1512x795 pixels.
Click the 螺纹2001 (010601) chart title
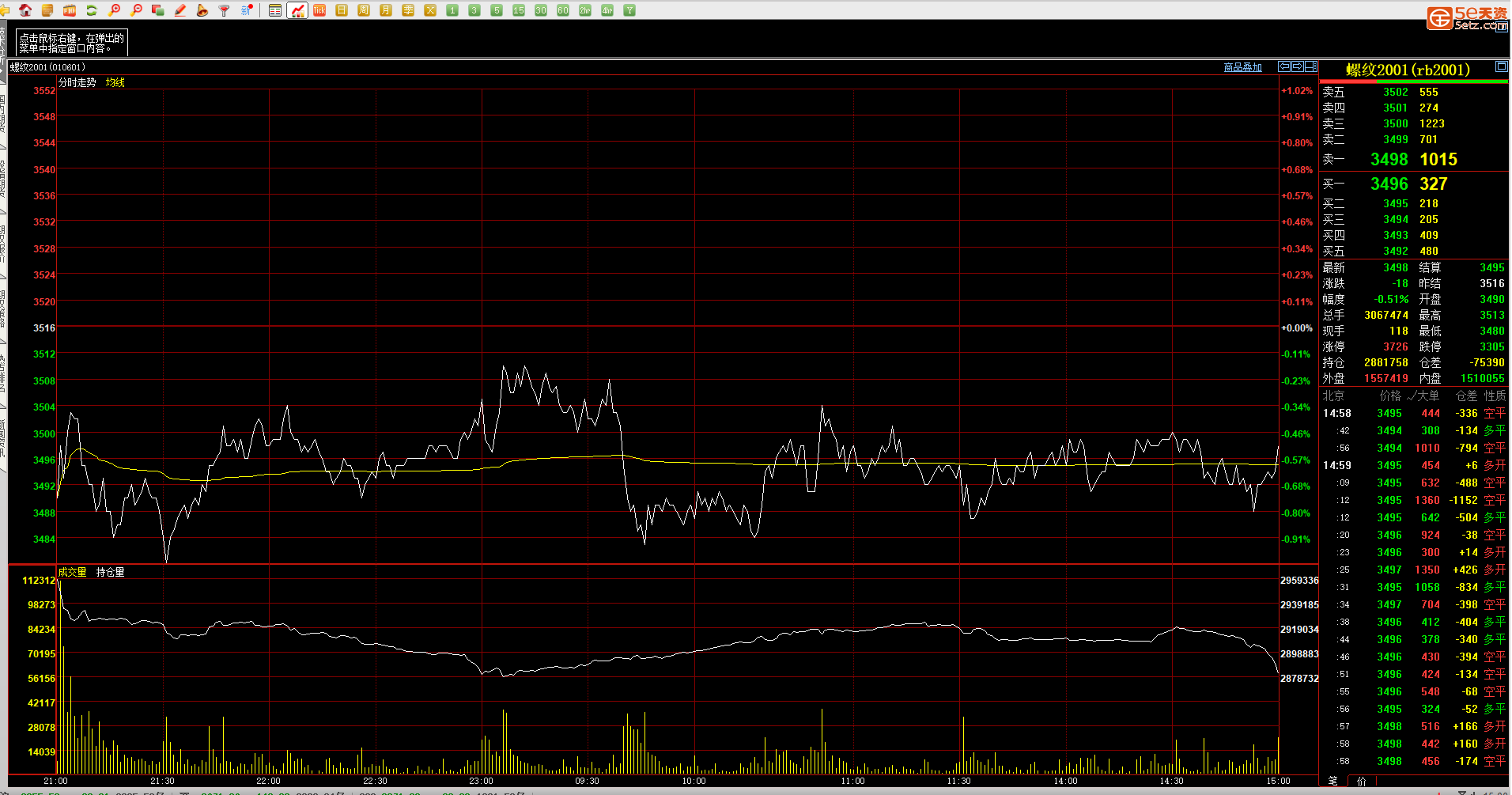[47, 67]
